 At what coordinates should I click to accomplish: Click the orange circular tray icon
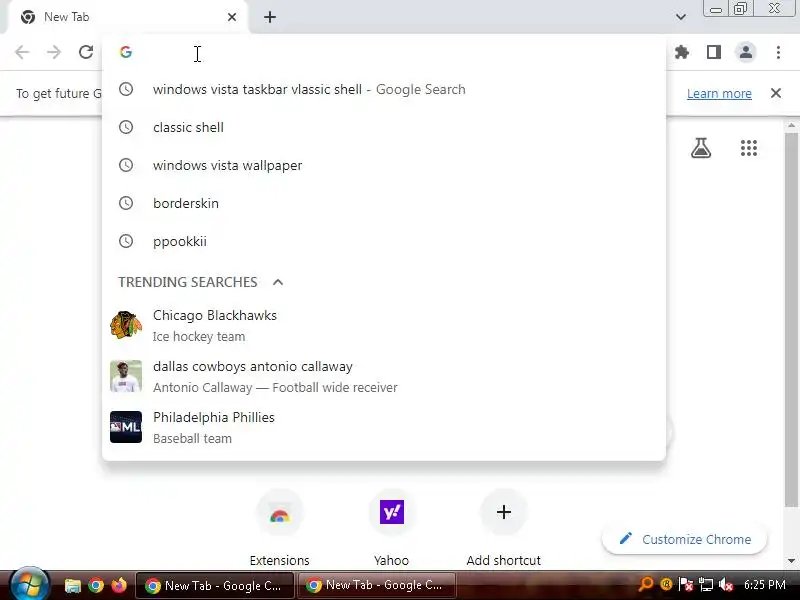tap(666, 584)
